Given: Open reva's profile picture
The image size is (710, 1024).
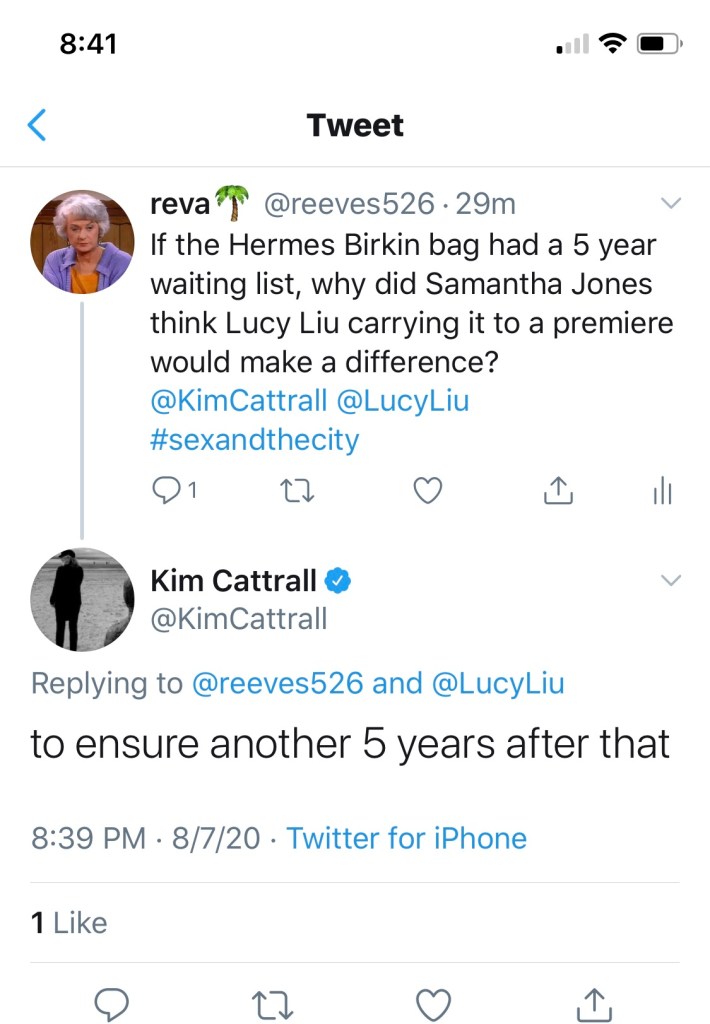Looking at the screenshot, I should pyautogui.click(x=82, y=241).
